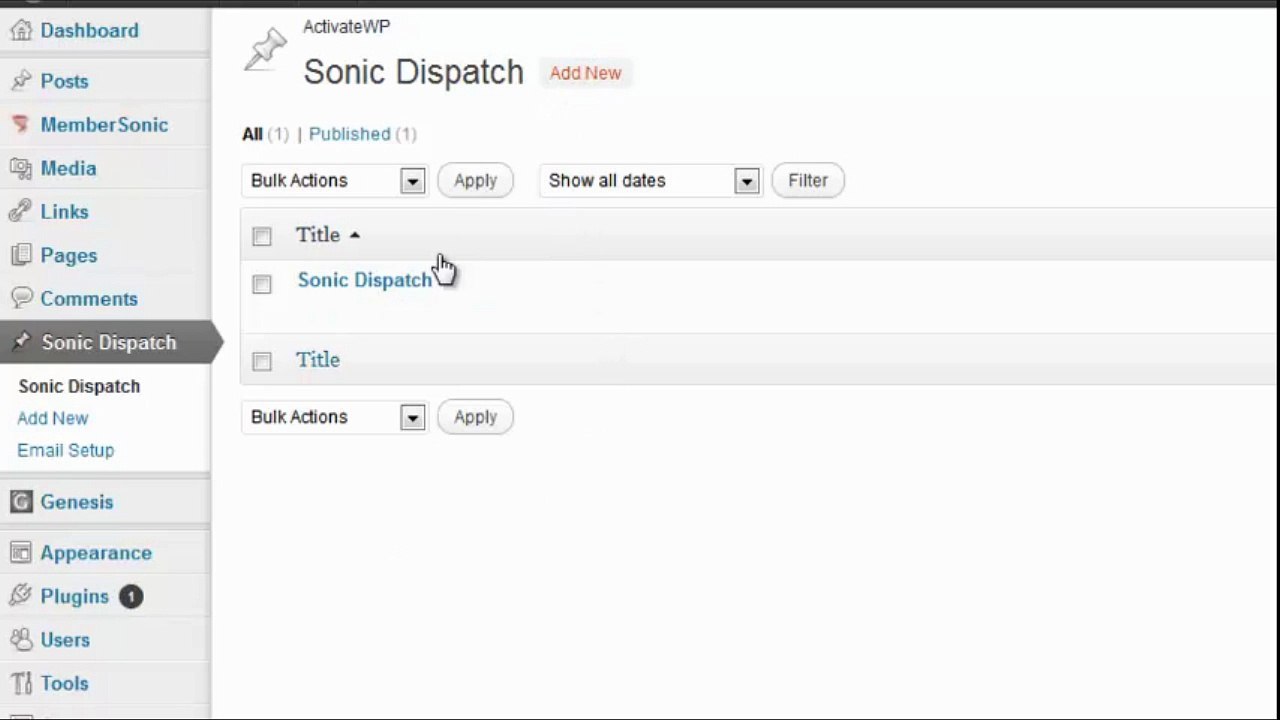This screenshot has height=720, width=1280.
Task: Click the Sonic Dispatch menu pin icon
Action: pos(21,342)
